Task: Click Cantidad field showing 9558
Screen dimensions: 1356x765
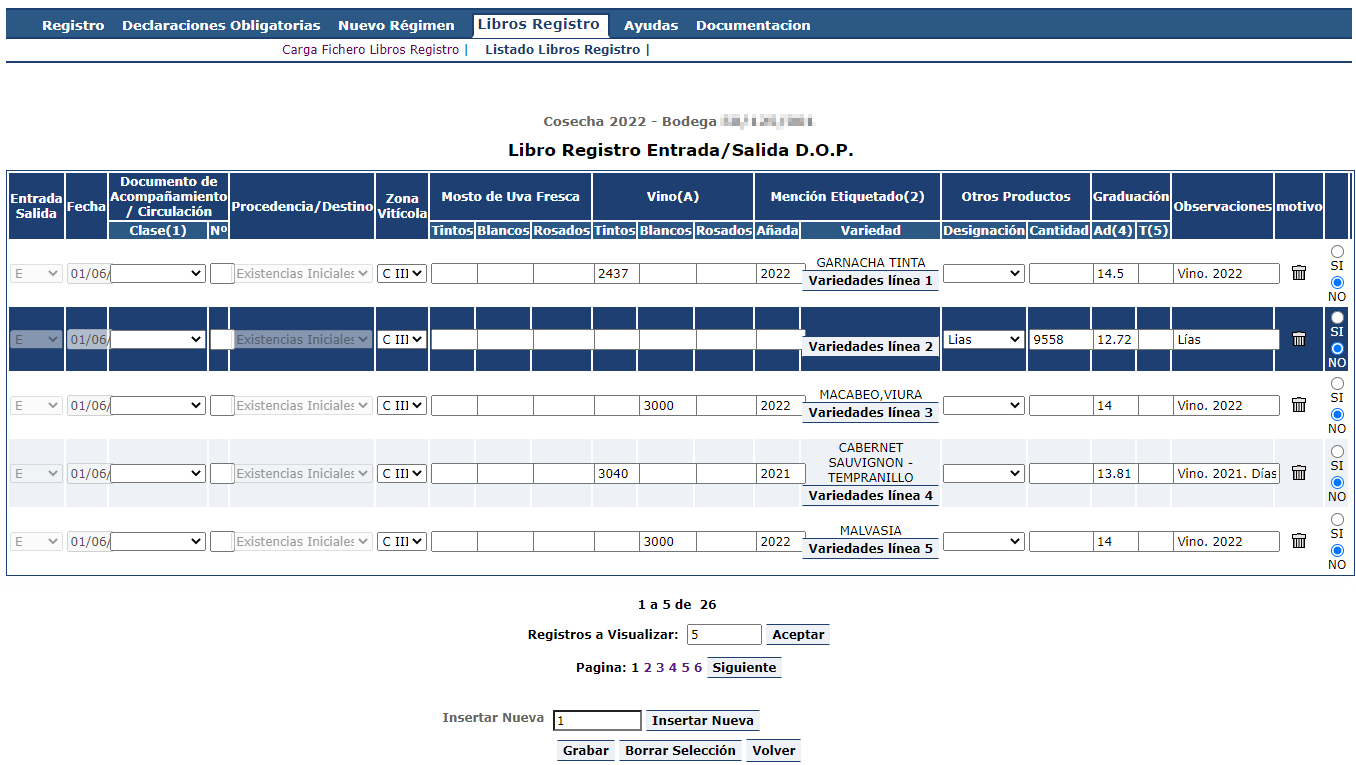Action: (x=1059, y=339)
